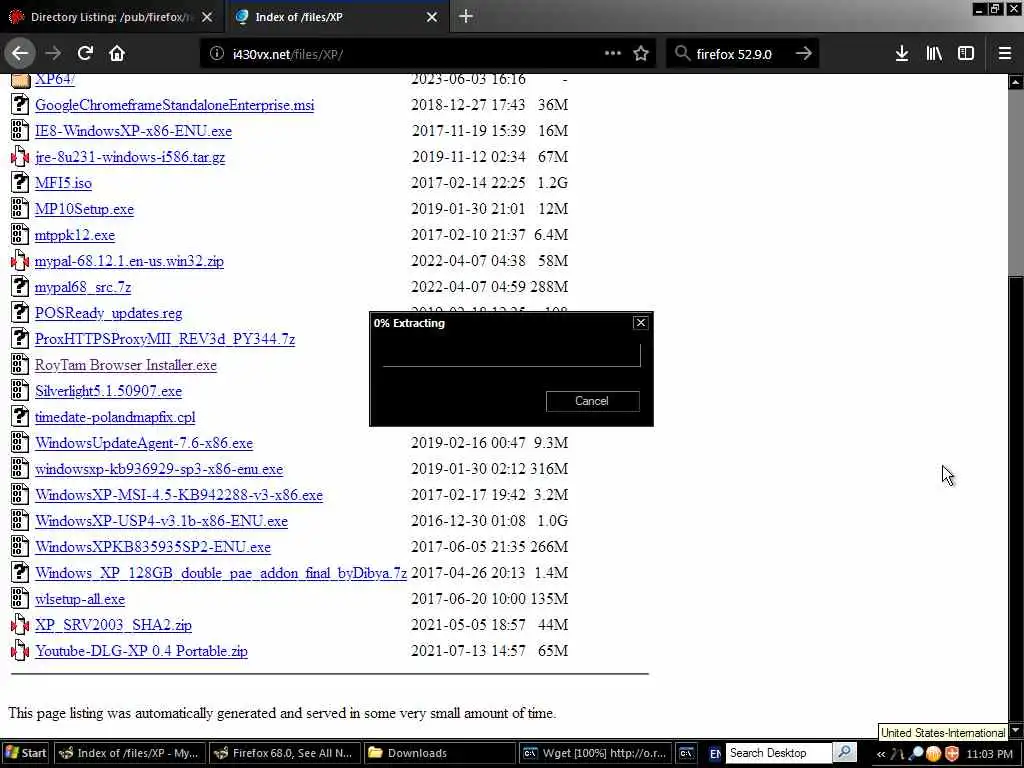
Task: Open WindowsXP-USP4-v3.1b-x86-ENU.exe link
Action: (161, 521)
